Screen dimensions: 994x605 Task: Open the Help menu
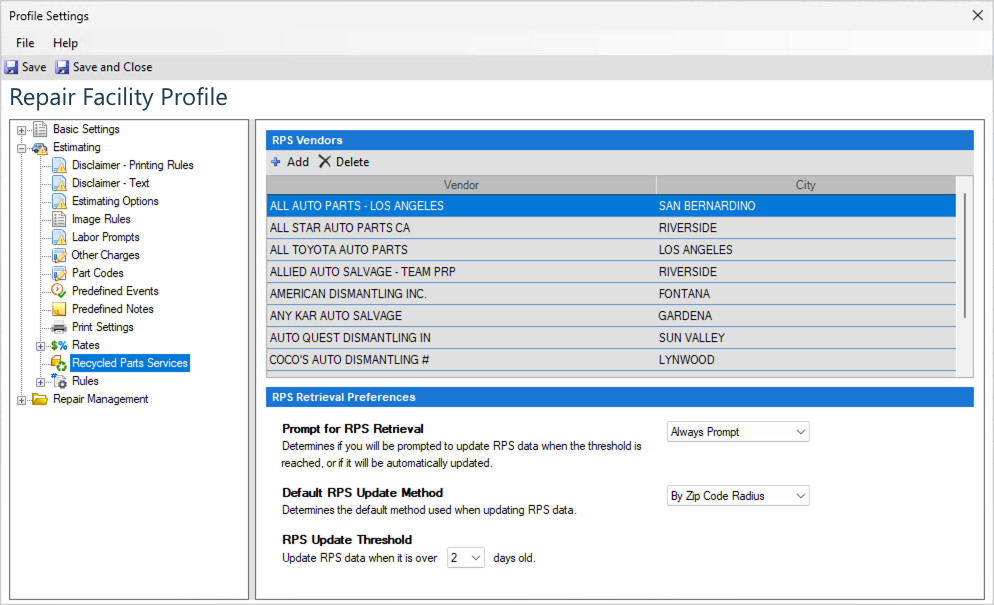click(65, 43)
